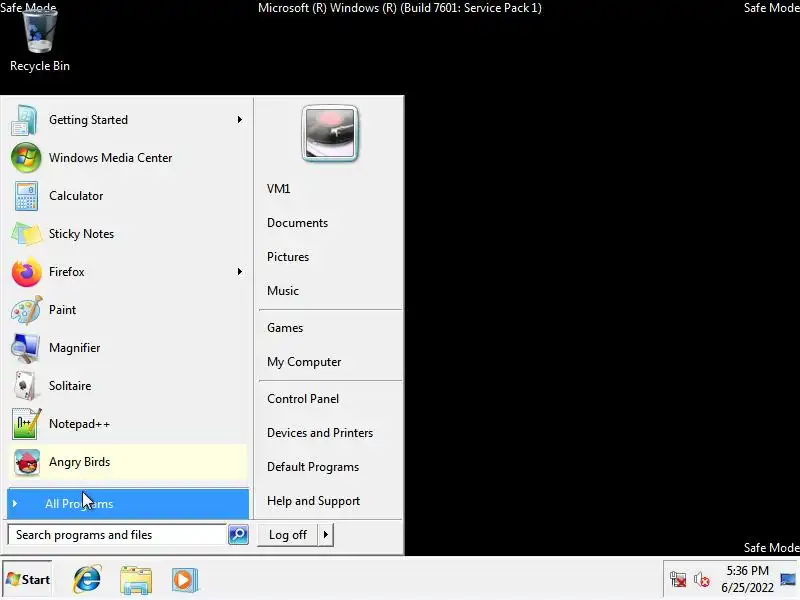Focus the Search programs and files box
The image size is (800, 600).
pos(117,535)
